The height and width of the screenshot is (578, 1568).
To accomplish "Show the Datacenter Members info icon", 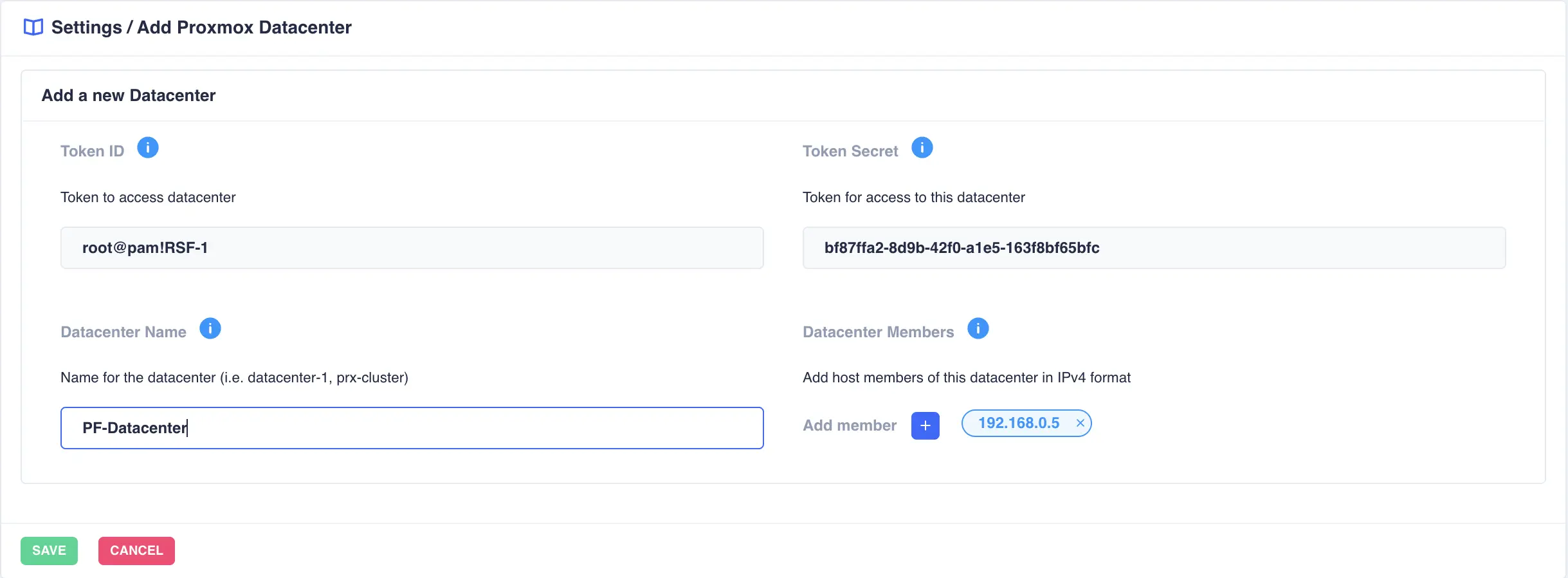I will click(978, 329).
